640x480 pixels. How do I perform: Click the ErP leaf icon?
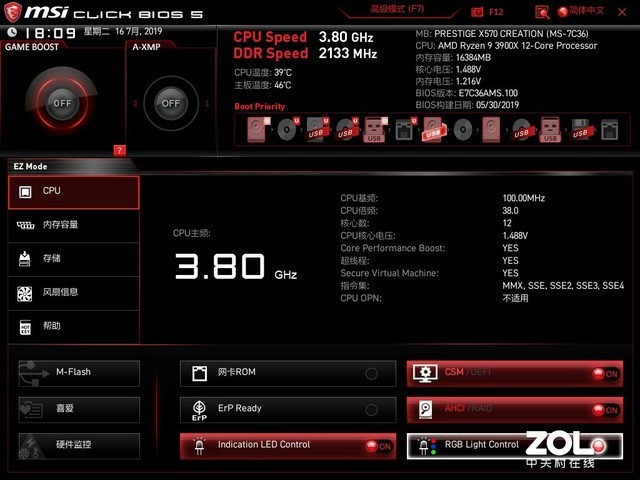(199, 410)
